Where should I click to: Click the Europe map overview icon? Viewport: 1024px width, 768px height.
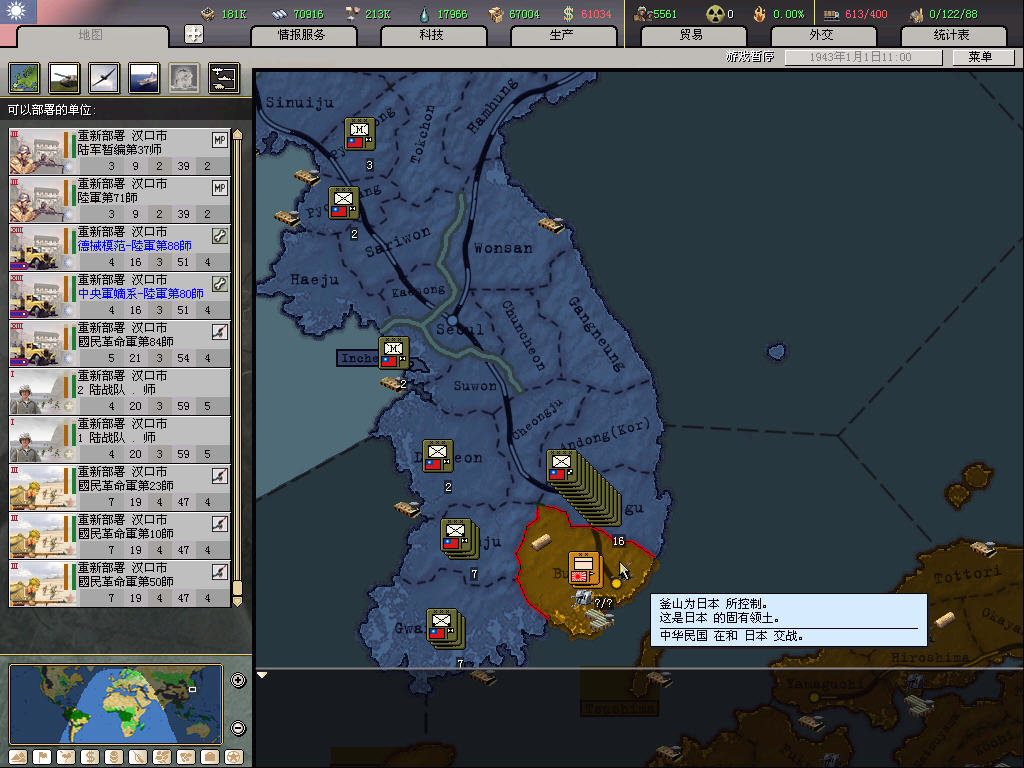(x=24, y=78)
